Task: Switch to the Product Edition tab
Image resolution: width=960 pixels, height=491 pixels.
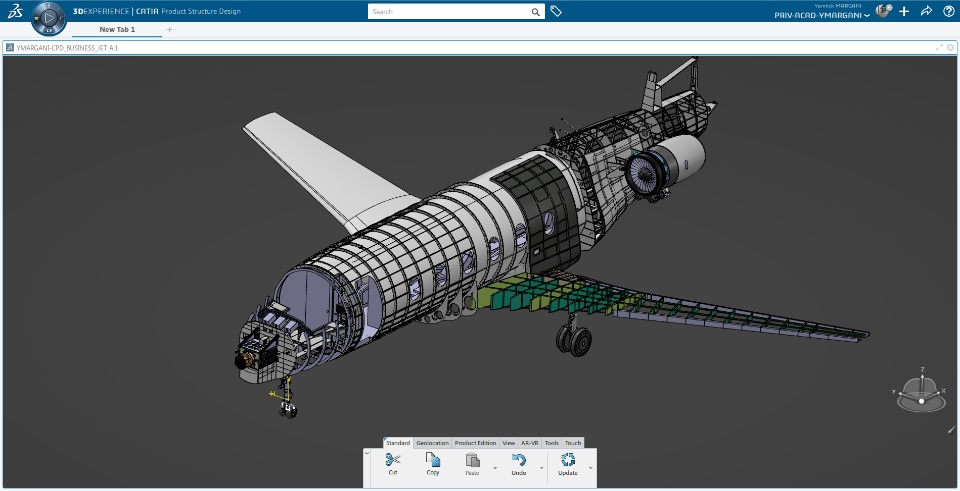Action: (475, 443)
